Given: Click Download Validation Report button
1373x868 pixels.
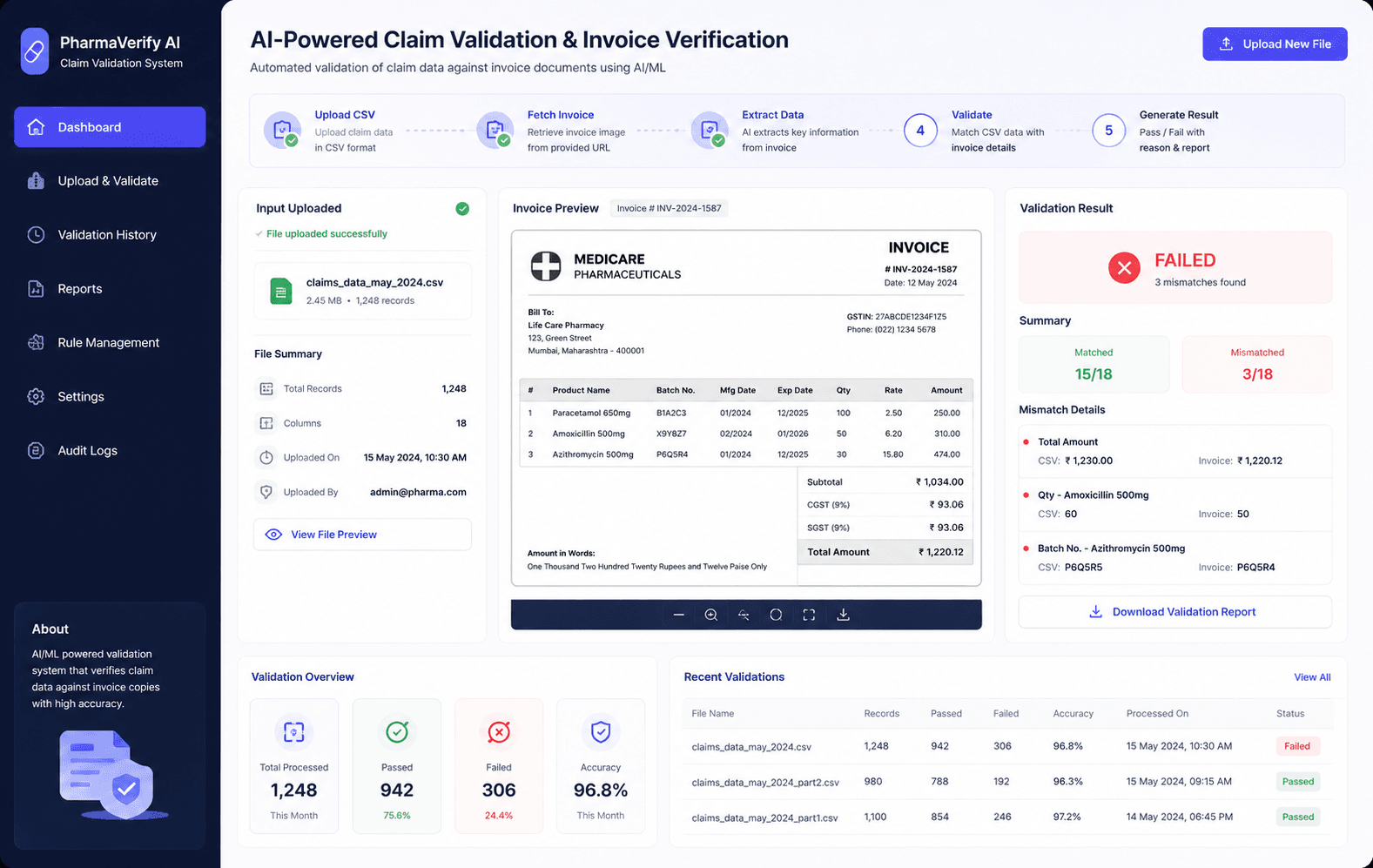Looking at the screenshot, I should point(1175,612).
